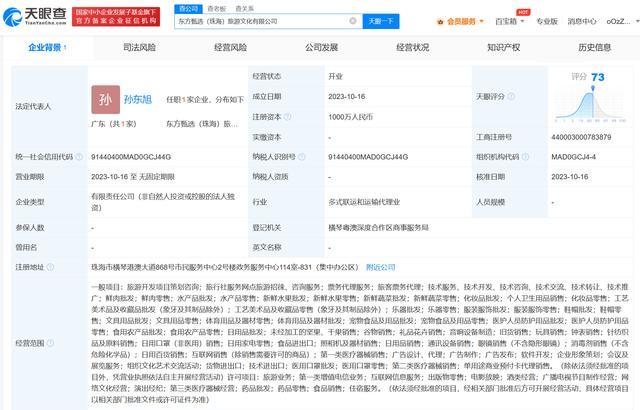Clear the search box with the X icon
This screenshot has height=410, width=640.
click(352, 20)
